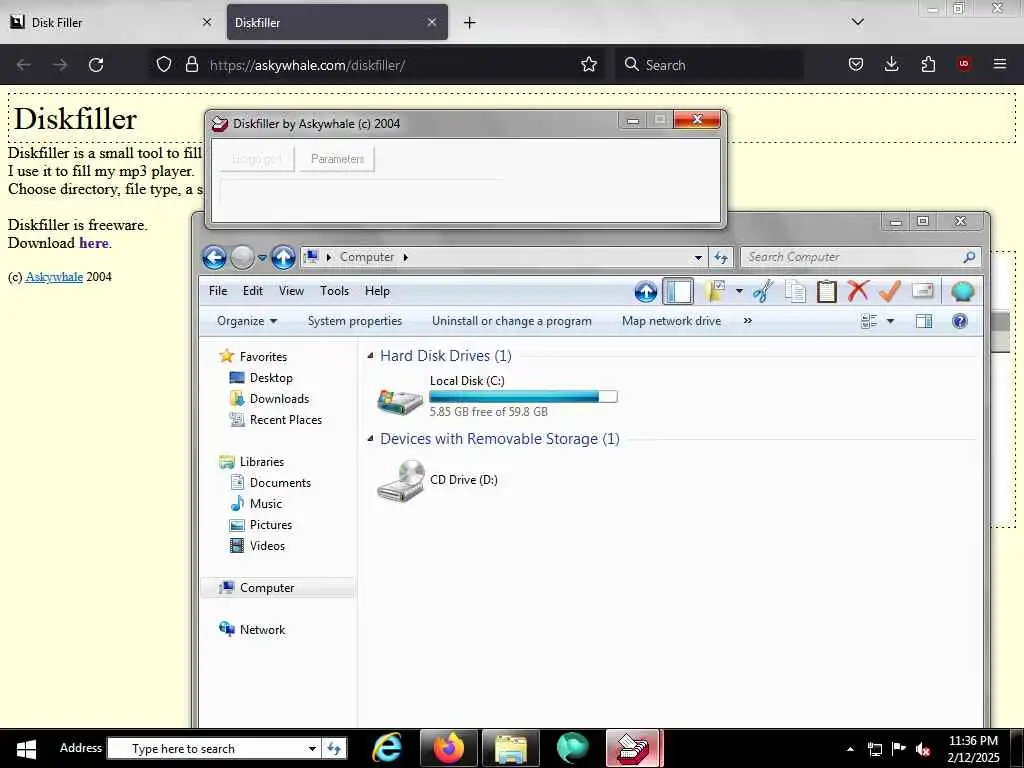
Task: Click Uninstall or change a program
Action: pos(511,321)
